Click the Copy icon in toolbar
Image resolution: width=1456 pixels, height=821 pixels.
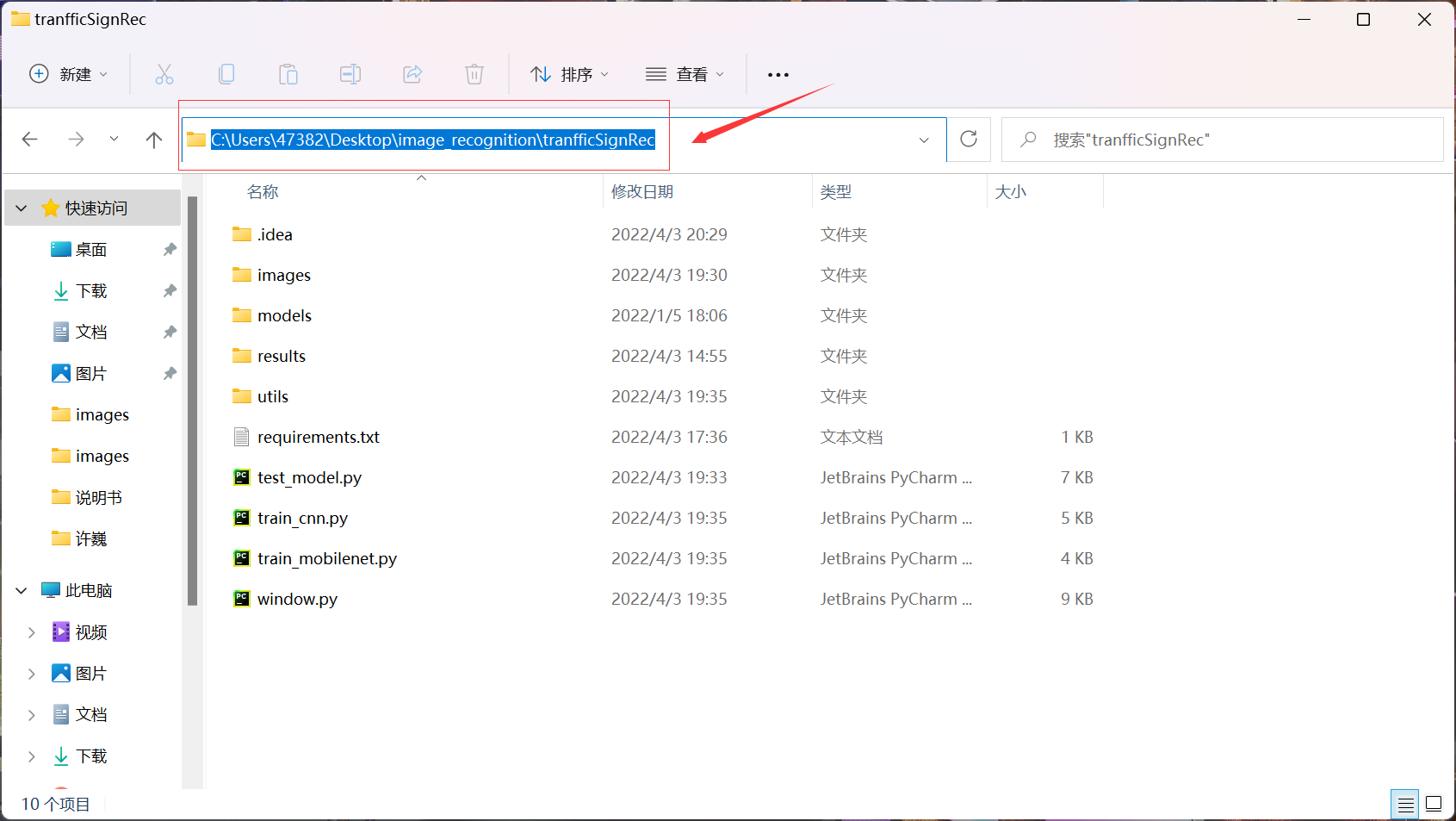[x=226, y=74]
